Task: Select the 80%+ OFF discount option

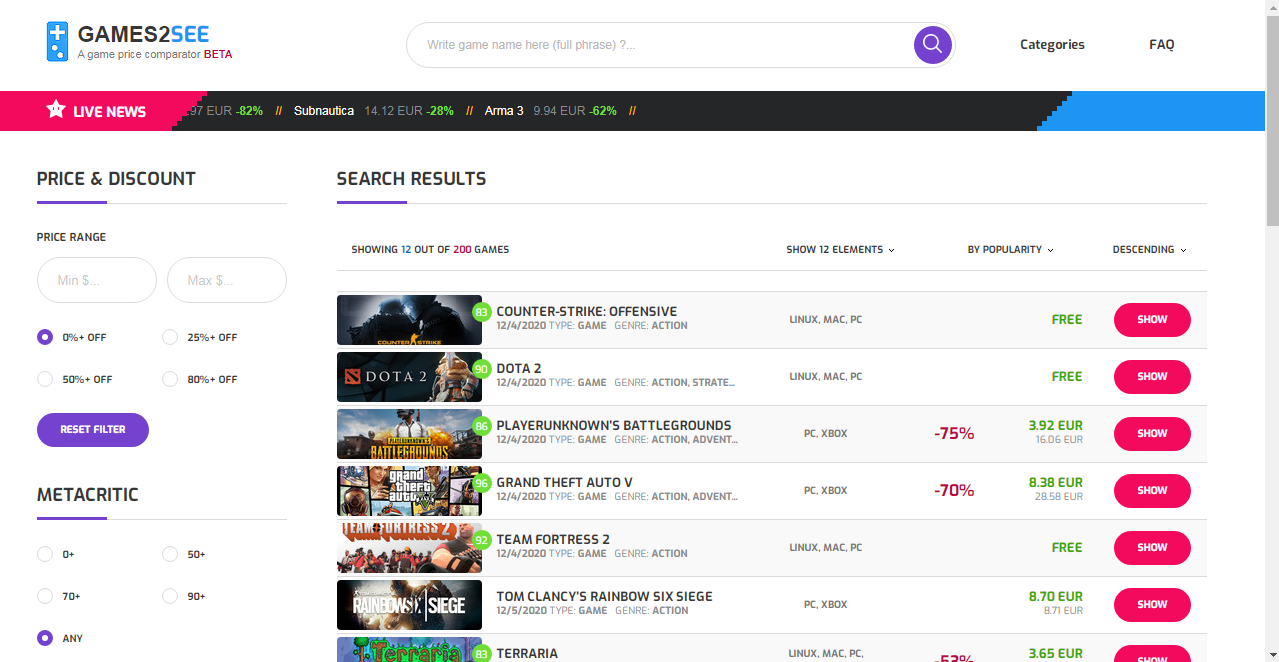Action: point(170,379)
